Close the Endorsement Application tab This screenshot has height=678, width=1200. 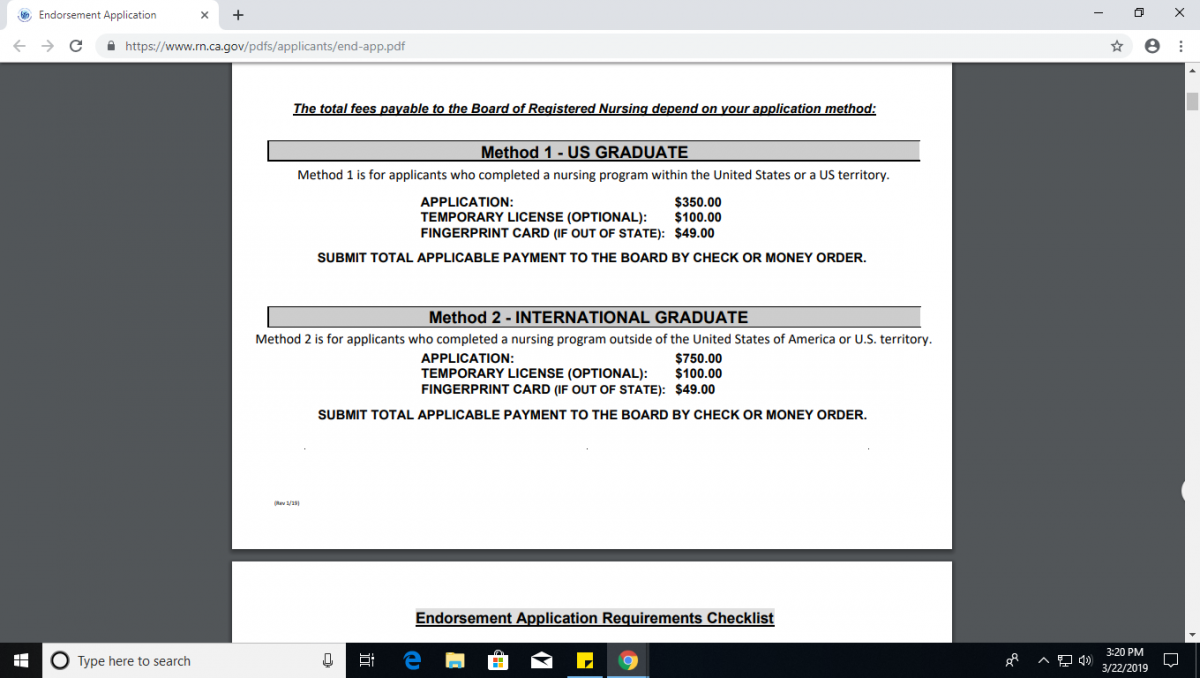click(x=204, y=15)
